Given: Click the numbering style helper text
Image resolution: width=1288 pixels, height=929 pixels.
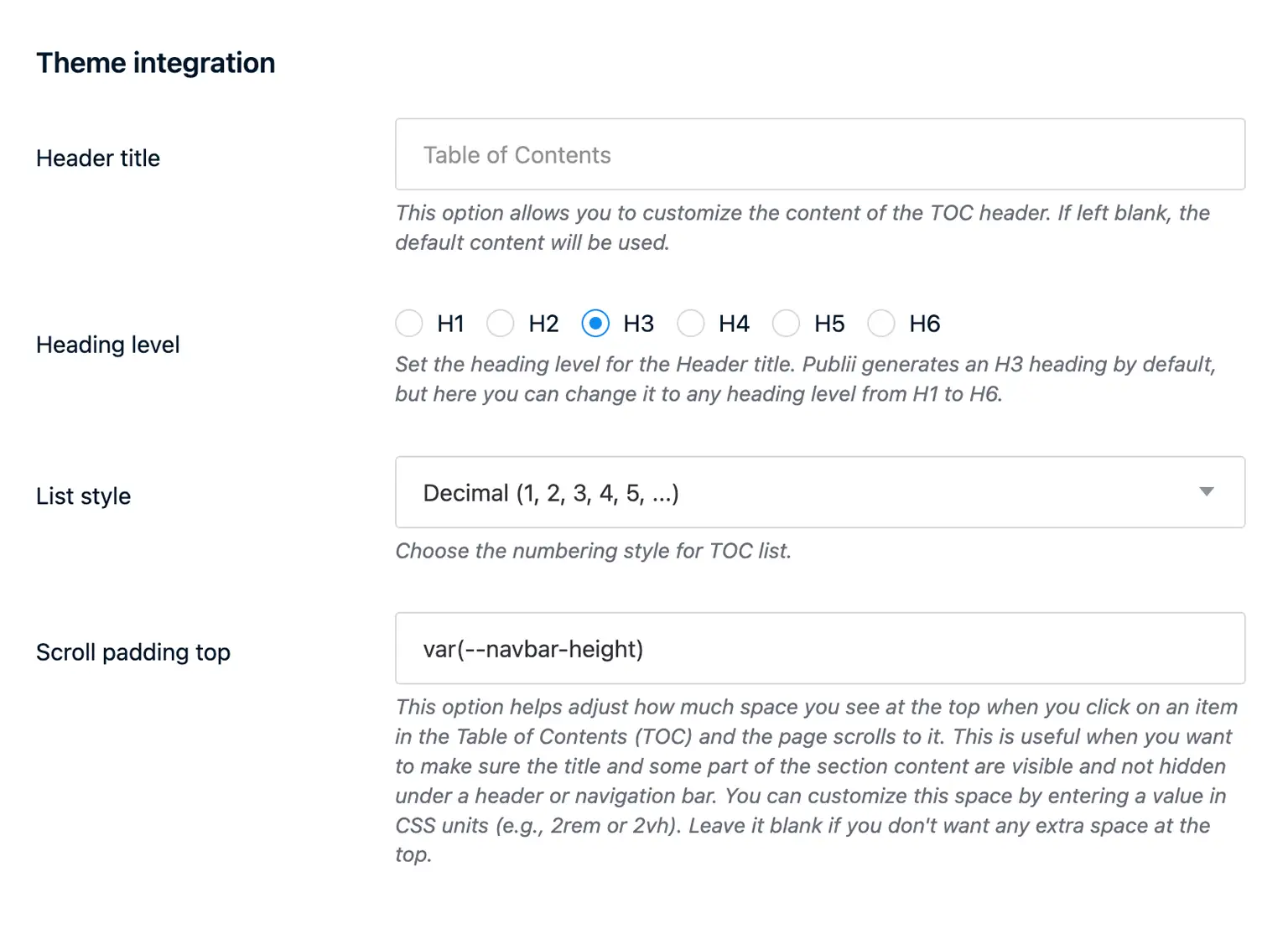Looking at the screenshot, I should coord(593,551).
